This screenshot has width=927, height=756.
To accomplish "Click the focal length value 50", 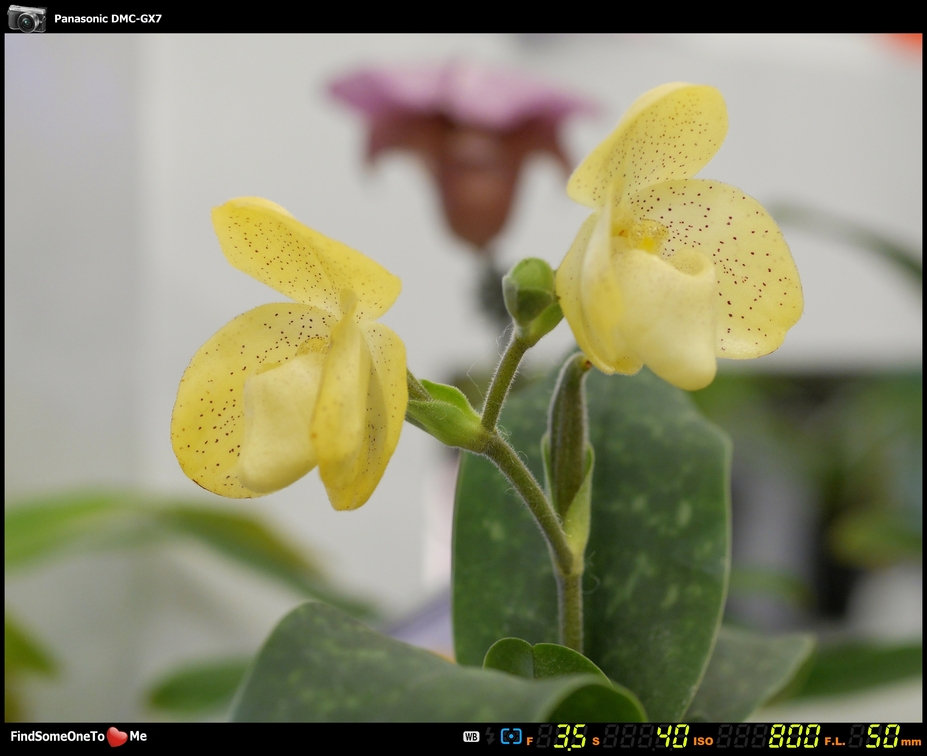I will [883, 736].
